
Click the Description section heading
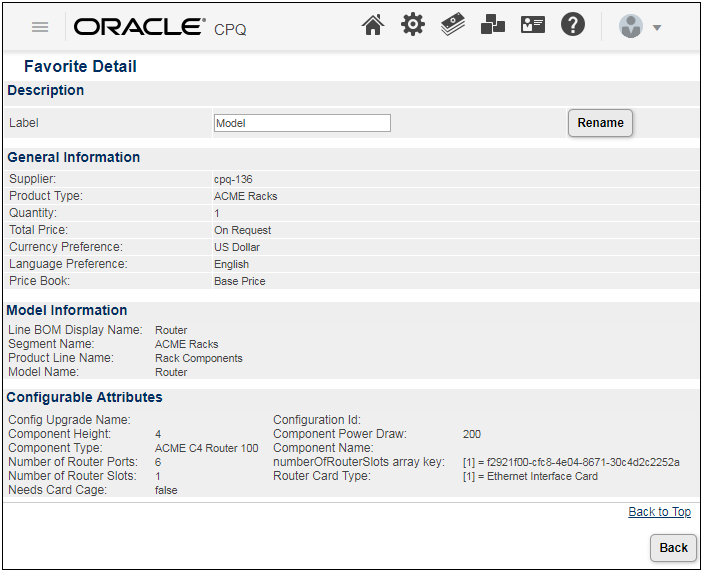click(x=46, y=91)
